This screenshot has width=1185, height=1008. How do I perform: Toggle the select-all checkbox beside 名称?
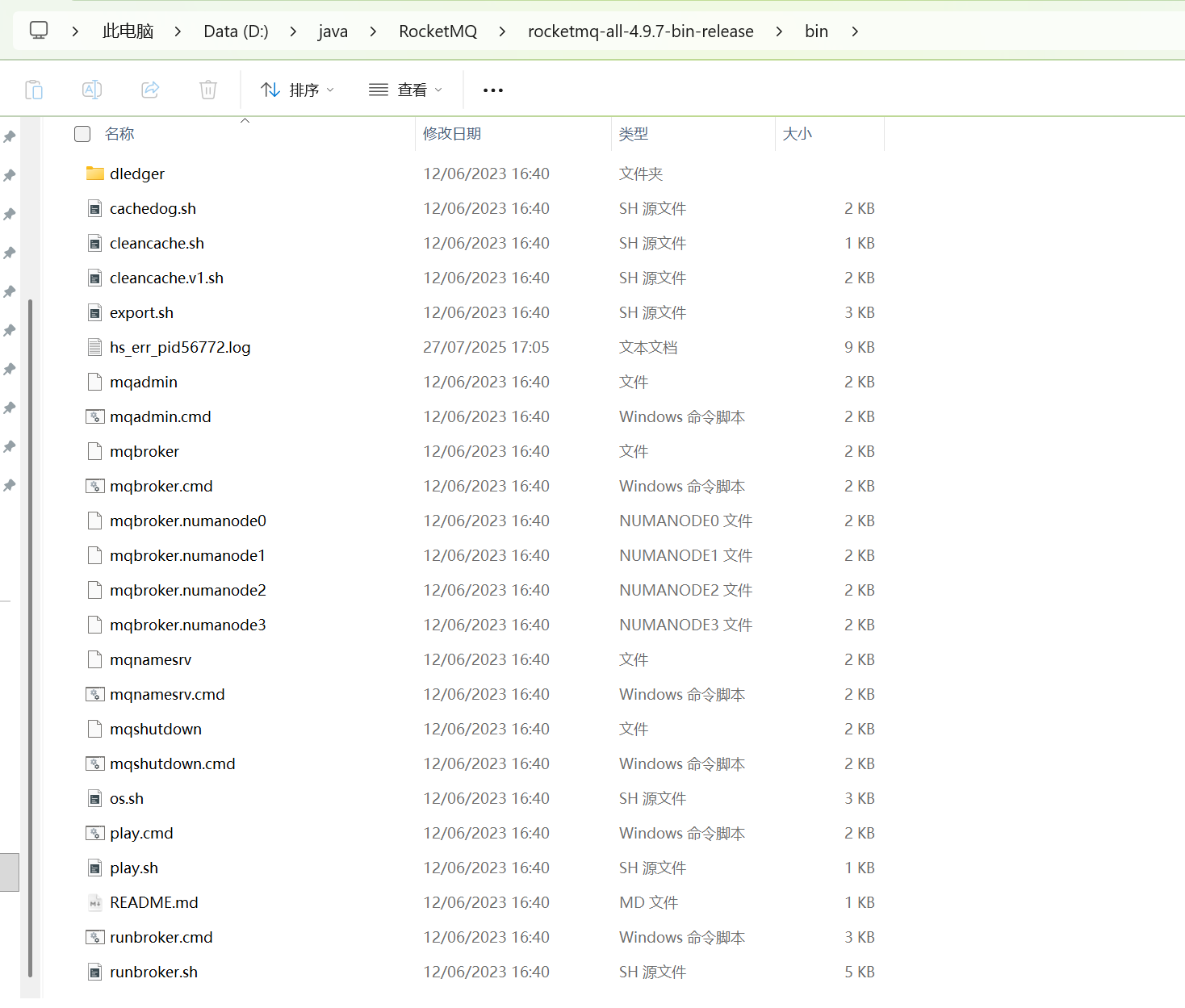[82, 134]
